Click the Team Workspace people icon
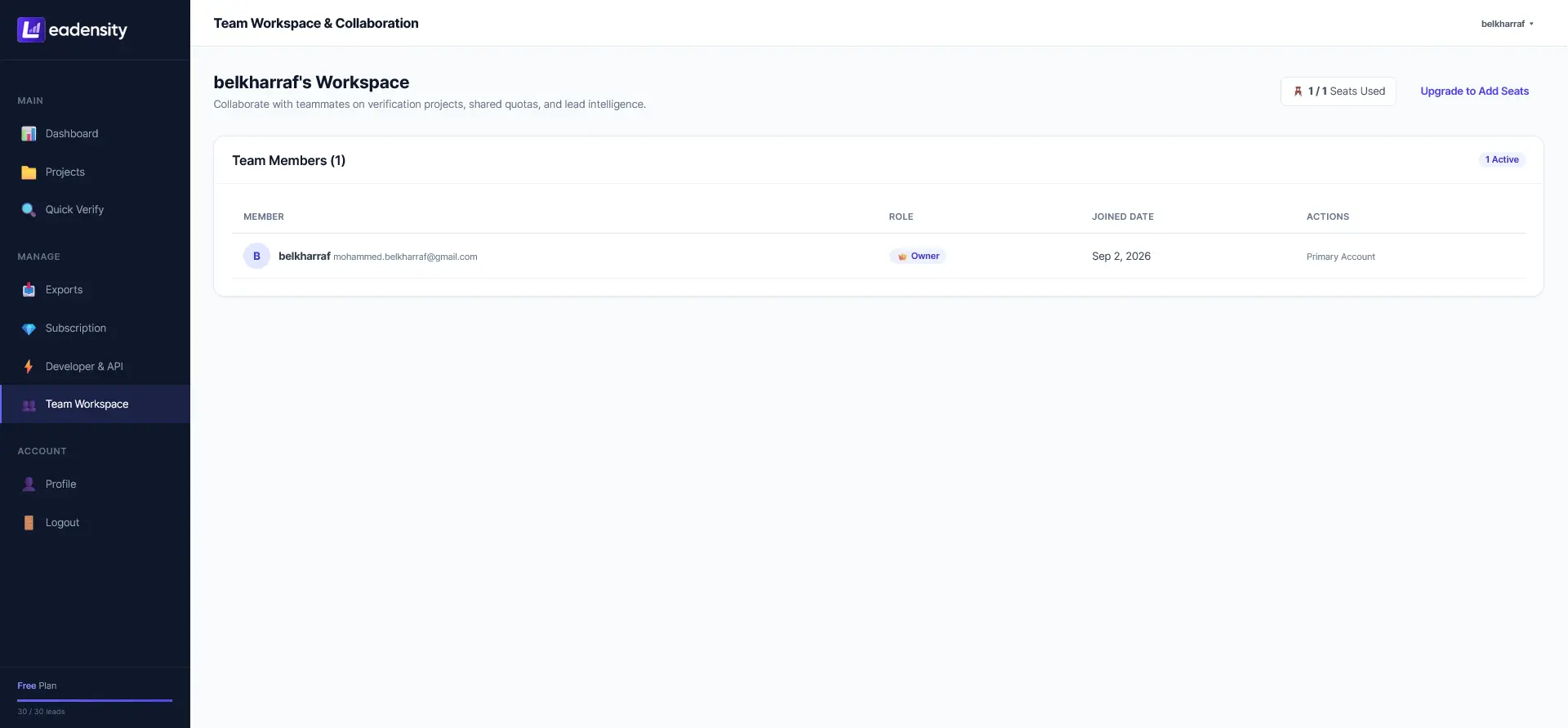The image size is (1568, 728). point(29,404)
